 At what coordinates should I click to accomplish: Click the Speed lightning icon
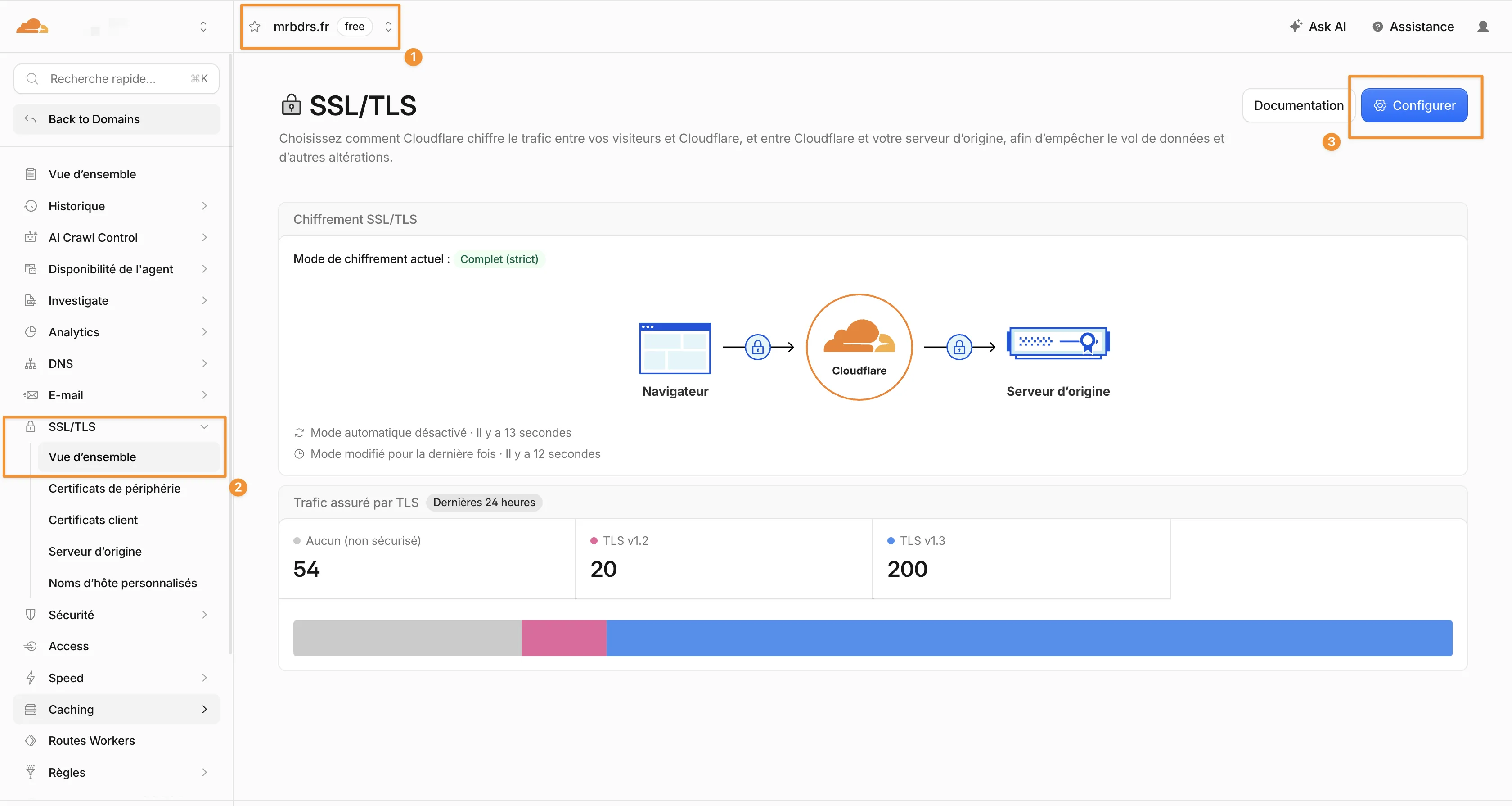coord(31,678)
